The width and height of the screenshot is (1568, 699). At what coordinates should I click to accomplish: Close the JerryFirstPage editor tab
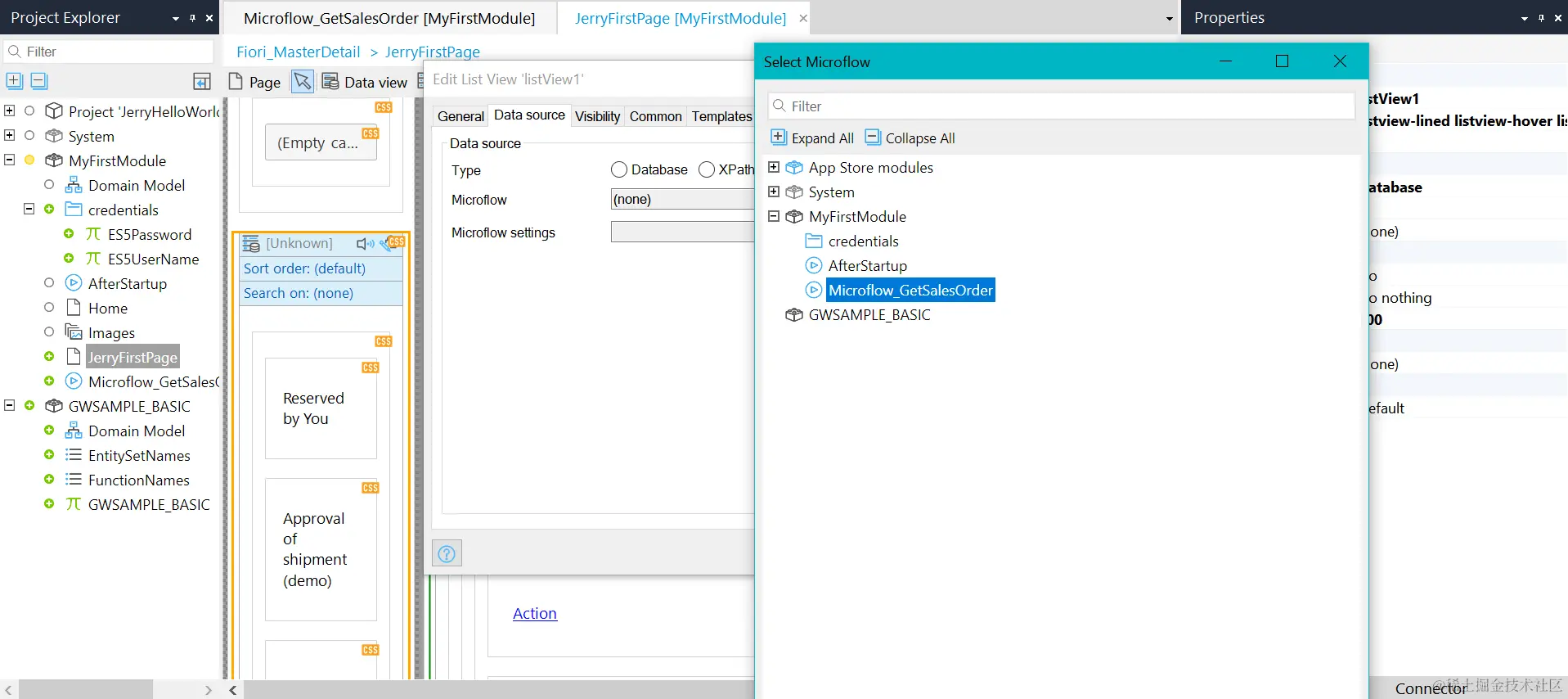tap(803, 18)
